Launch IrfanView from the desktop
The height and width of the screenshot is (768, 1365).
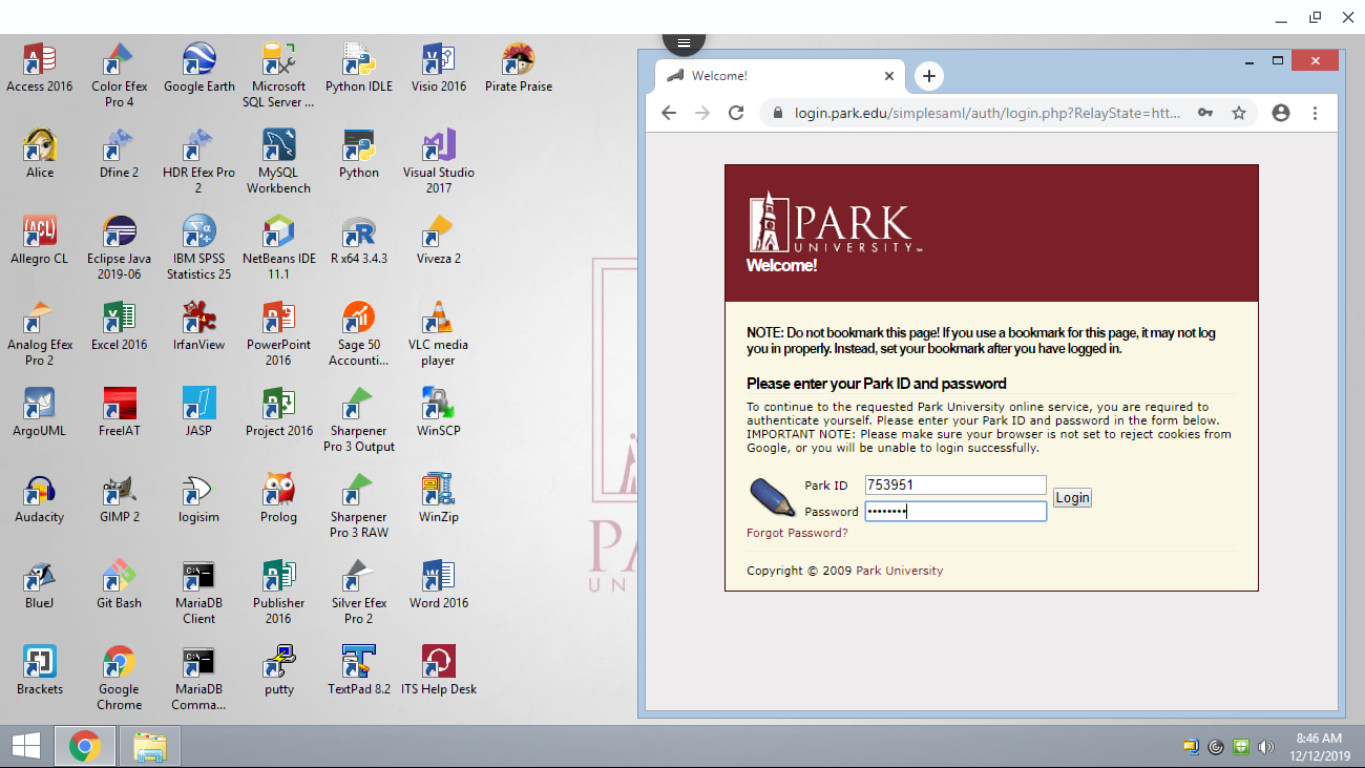[x=199, y=326]
